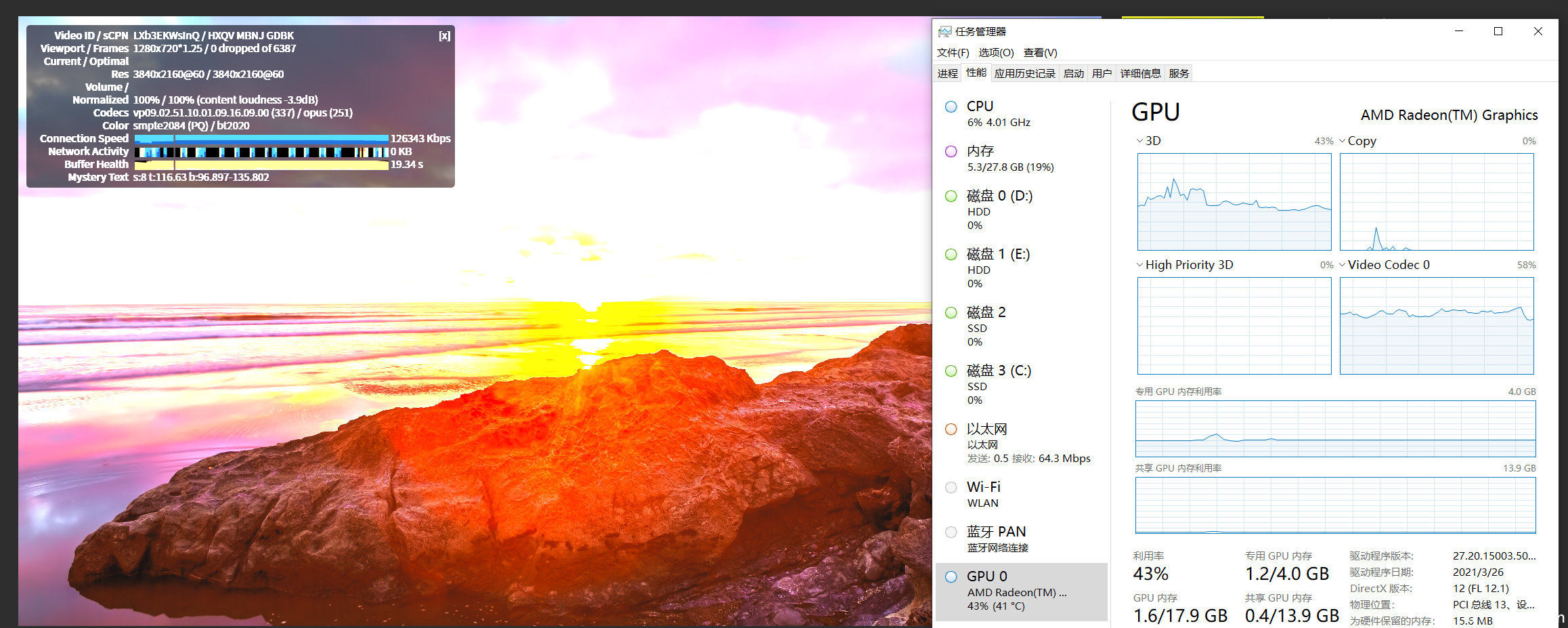
Task: Click the purple 内存 circle icon
Action: [951, 151]
